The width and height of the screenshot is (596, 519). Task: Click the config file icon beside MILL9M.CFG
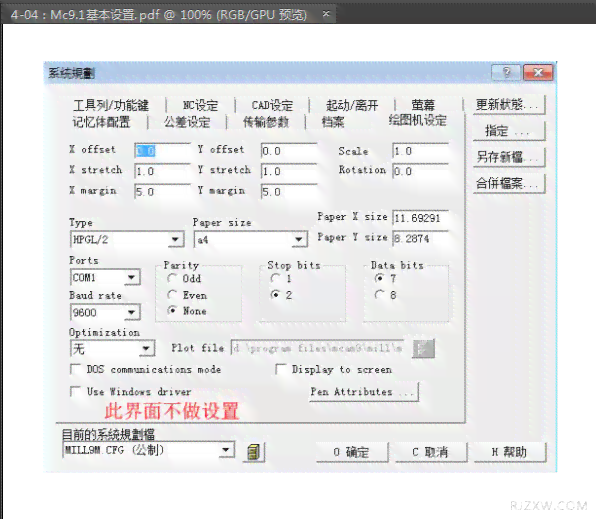click(x=254, y=452)
